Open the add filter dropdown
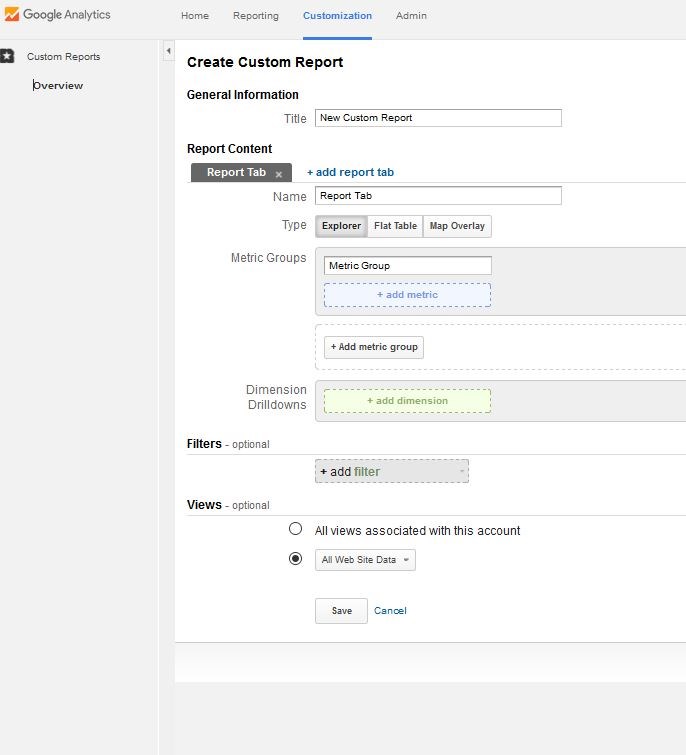Viewport: 686px width, 755px height. (x=392, y=471)
